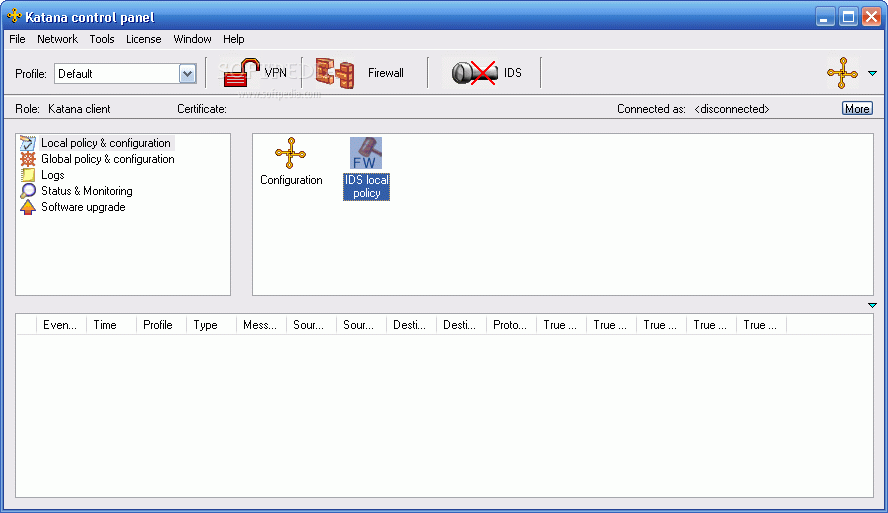Select Logs in the tree

(x=53, y=175)
